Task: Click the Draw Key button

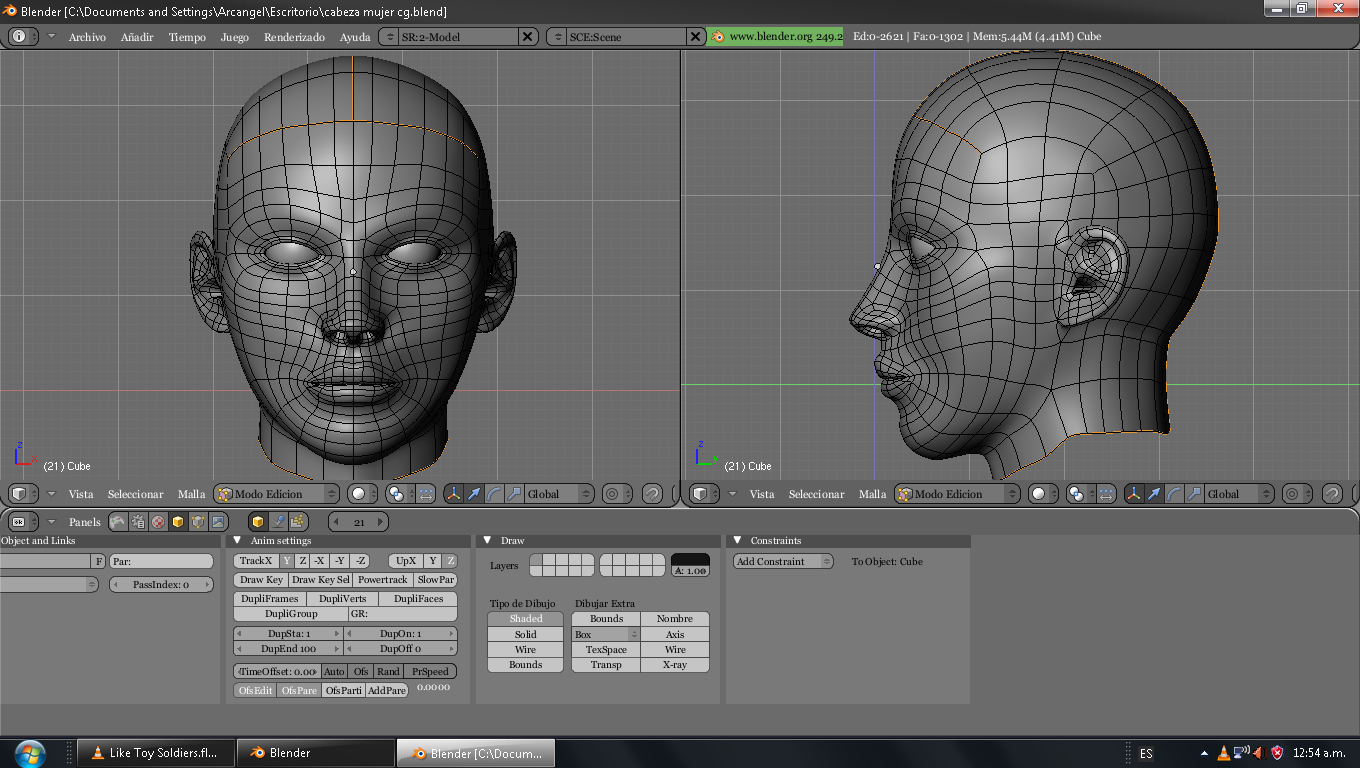Action: pos(261,580)
